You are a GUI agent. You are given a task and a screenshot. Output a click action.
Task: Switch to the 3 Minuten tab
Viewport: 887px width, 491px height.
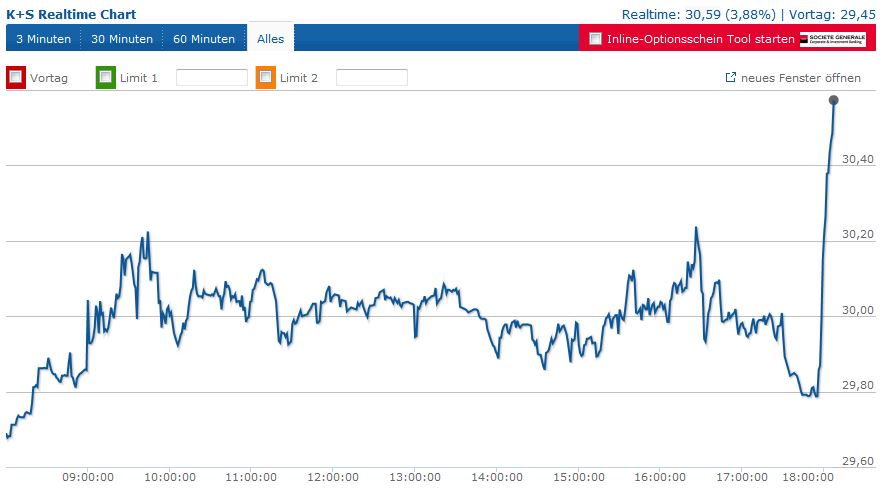click(43, 39)
